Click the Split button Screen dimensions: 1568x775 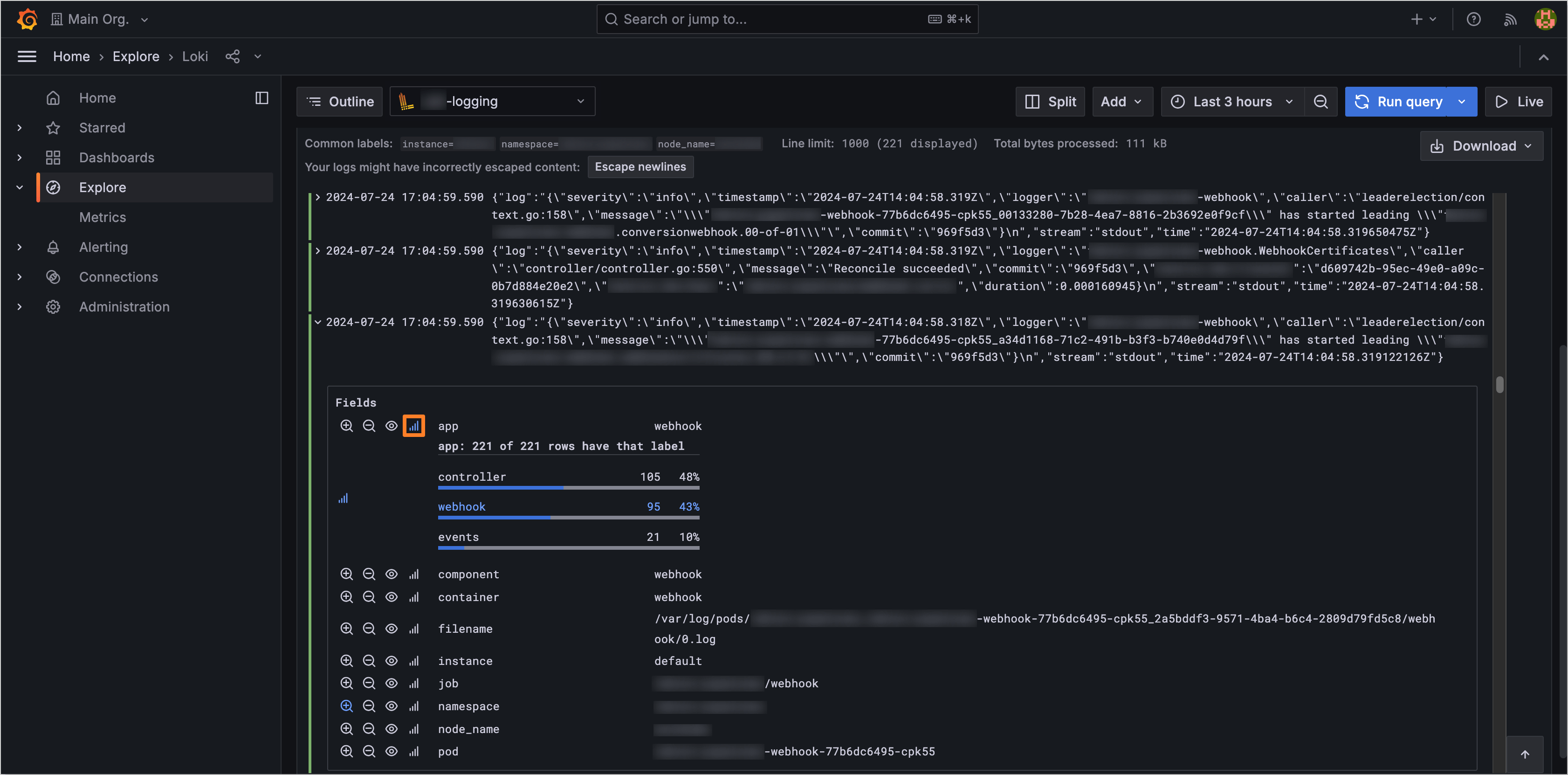click(1050, 102)
